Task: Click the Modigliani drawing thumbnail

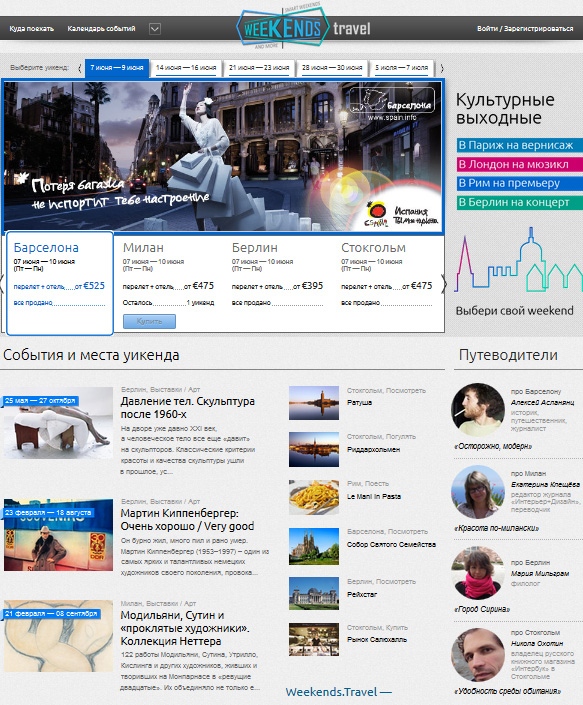Action: point(58,636)
